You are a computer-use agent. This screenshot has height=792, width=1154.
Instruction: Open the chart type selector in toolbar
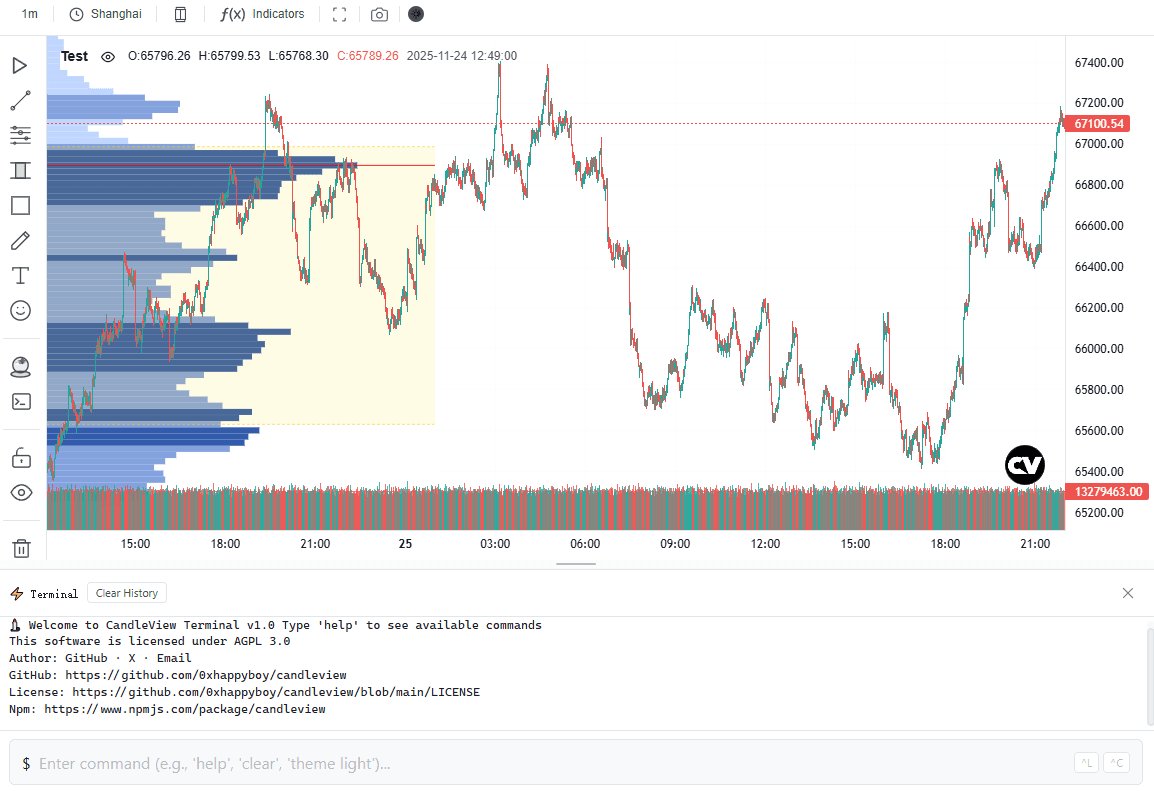click(180, 14)
